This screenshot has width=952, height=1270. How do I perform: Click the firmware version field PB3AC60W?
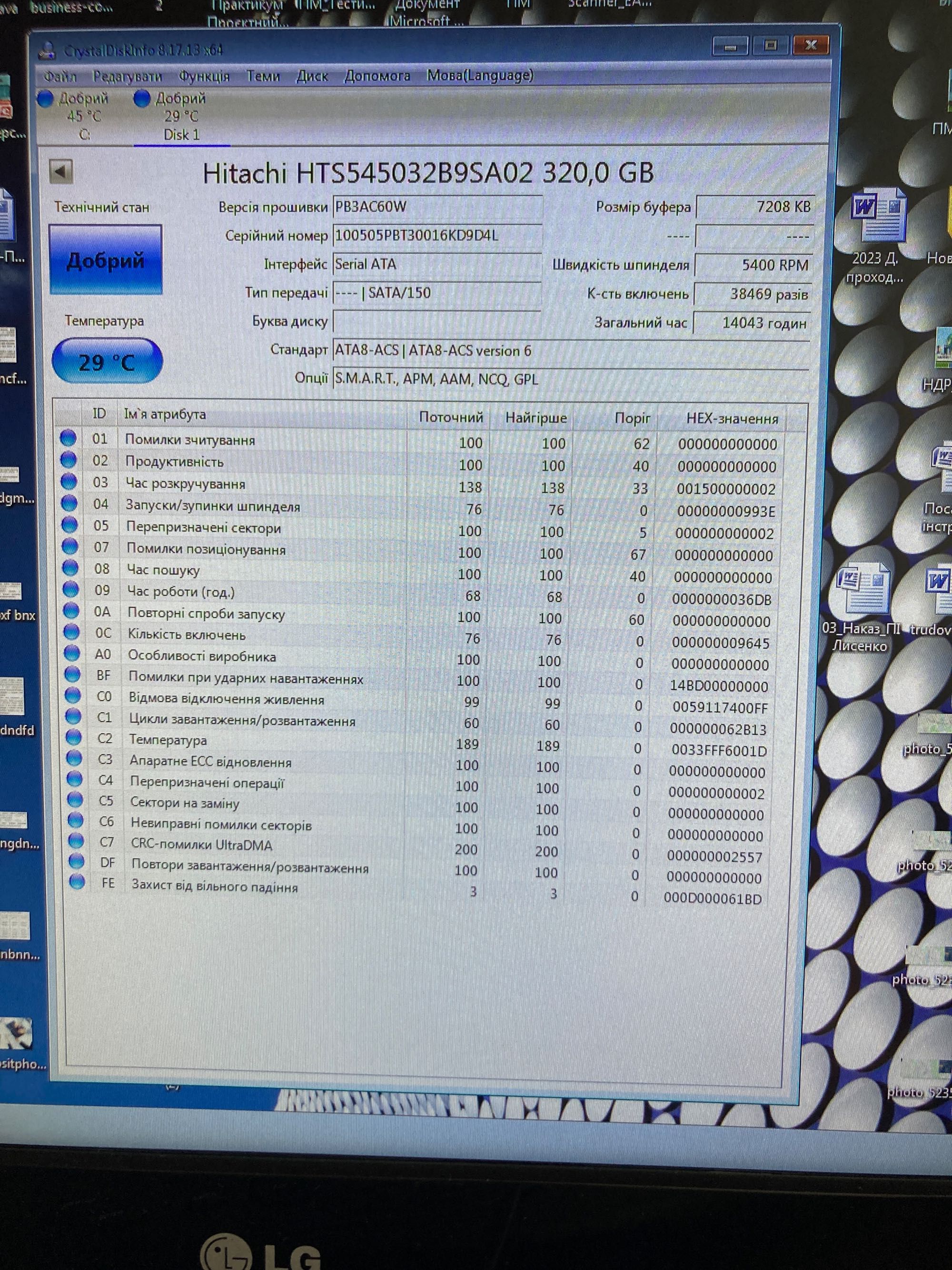click(437, 207)
